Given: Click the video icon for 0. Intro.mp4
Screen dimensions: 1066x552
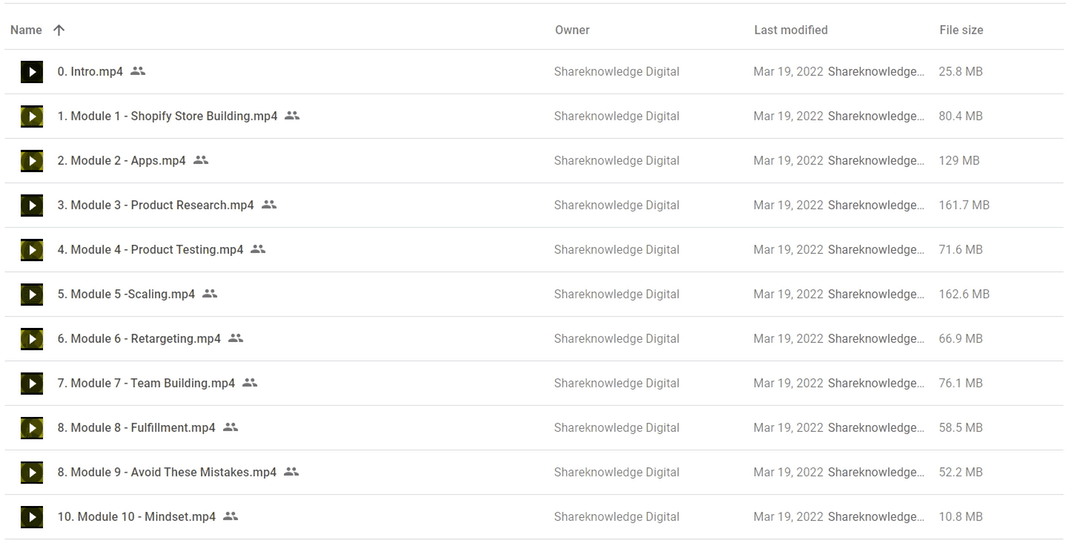Looking at the screenshot, I should click(x=32, y=72).
